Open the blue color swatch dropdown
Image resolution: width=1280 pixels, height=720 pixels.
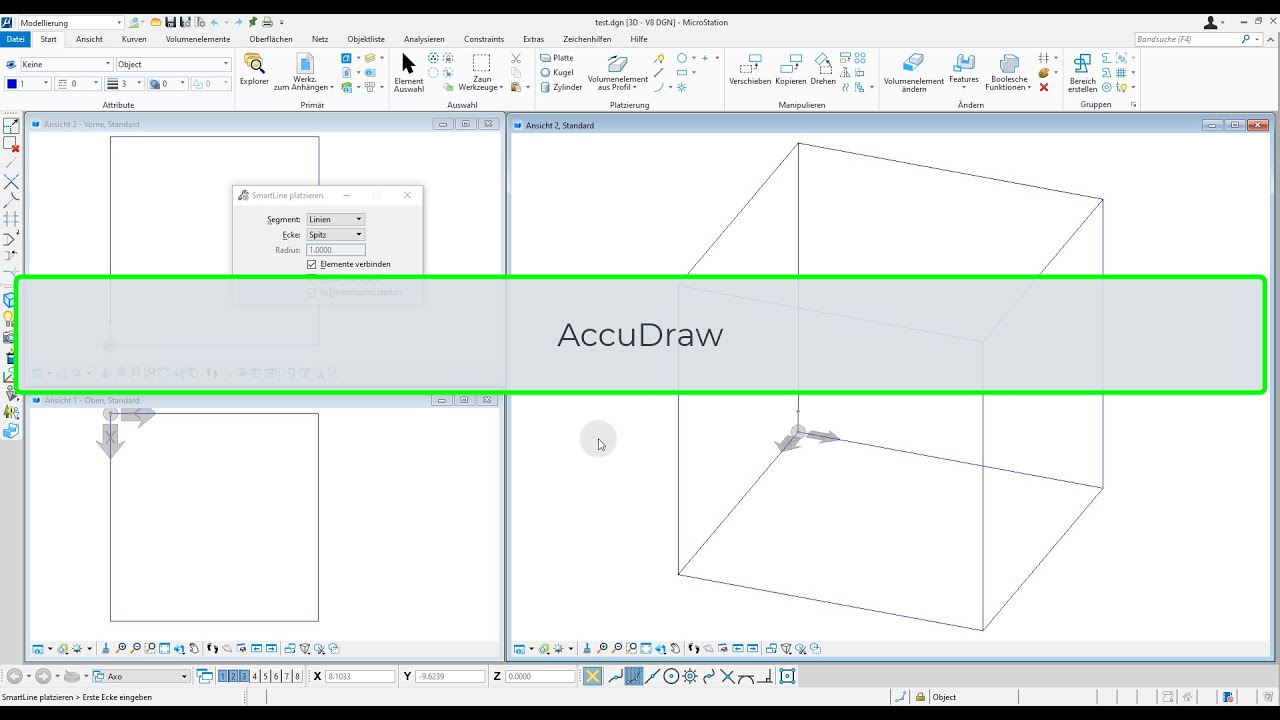coord(26,84)
